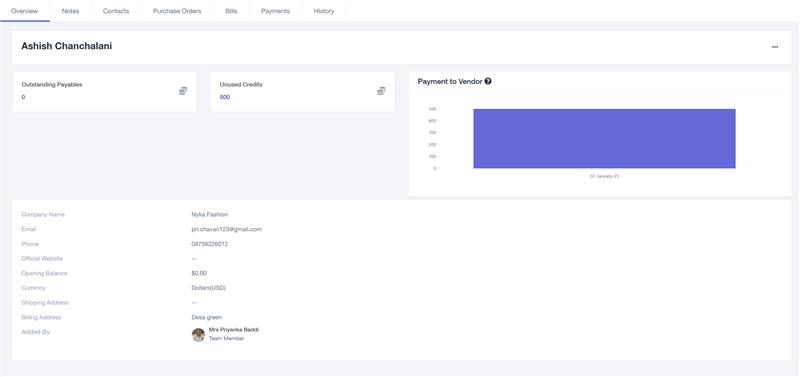Go to the Purchase Orders tab

177,11
